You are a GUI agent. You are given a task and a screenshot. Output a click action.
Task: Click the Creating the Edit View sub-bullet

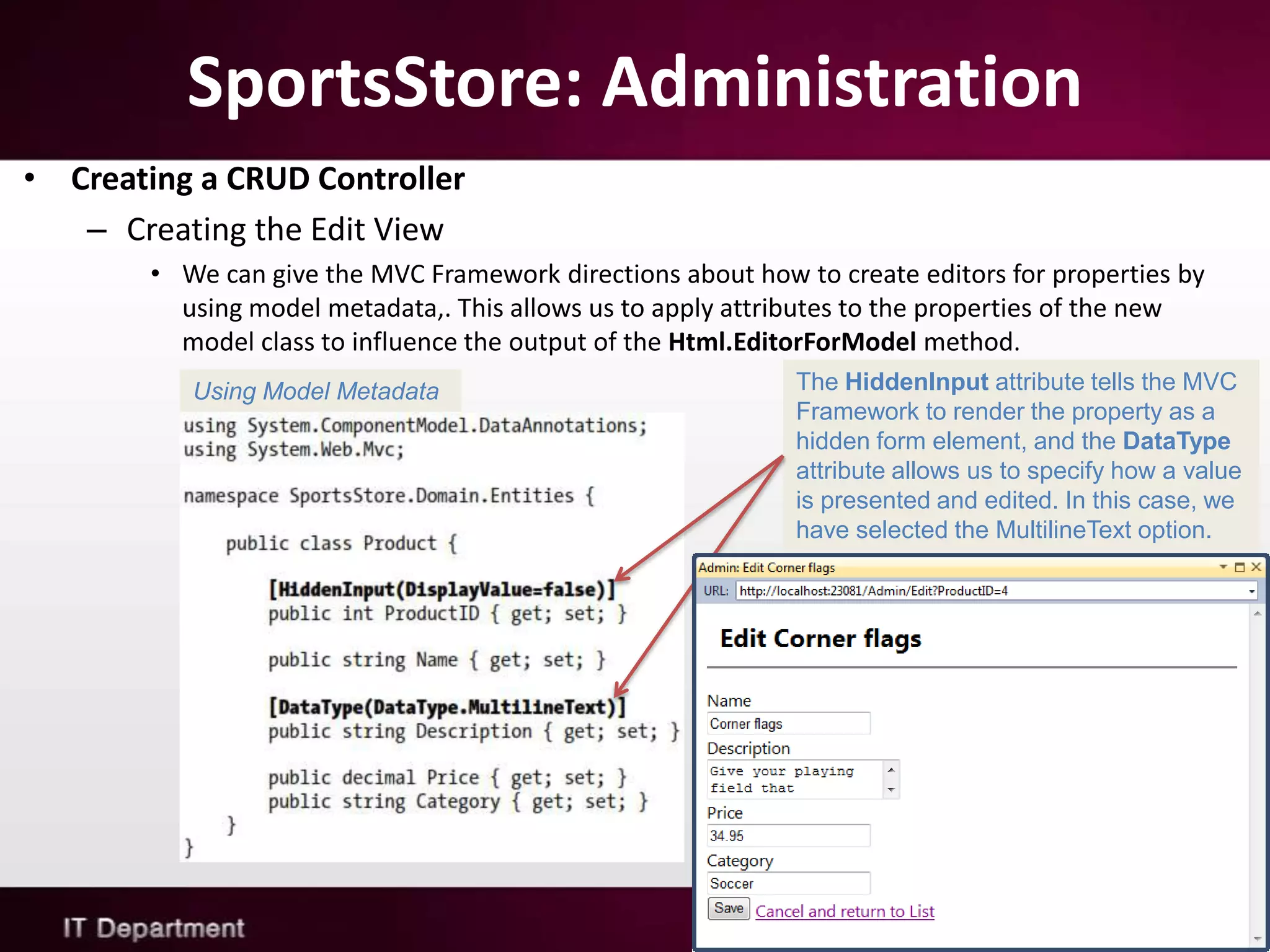tap(285, 229)
